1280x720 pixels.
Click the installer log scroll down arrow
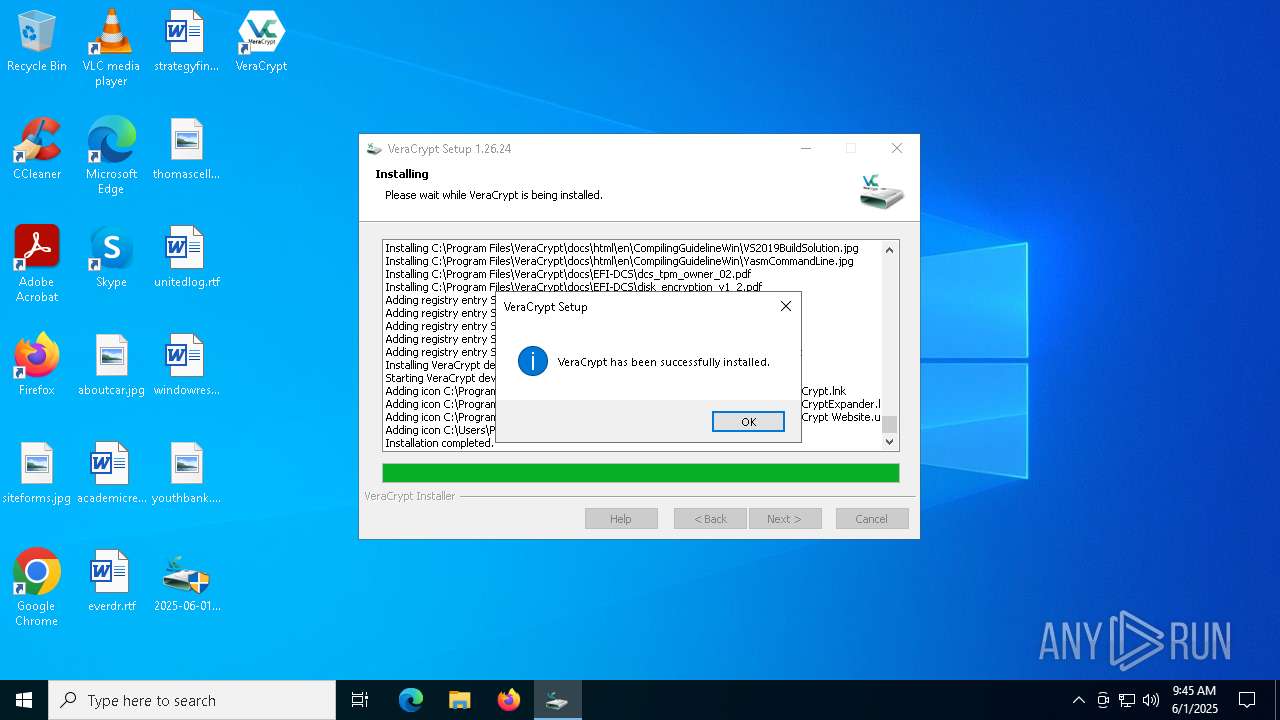889,441
